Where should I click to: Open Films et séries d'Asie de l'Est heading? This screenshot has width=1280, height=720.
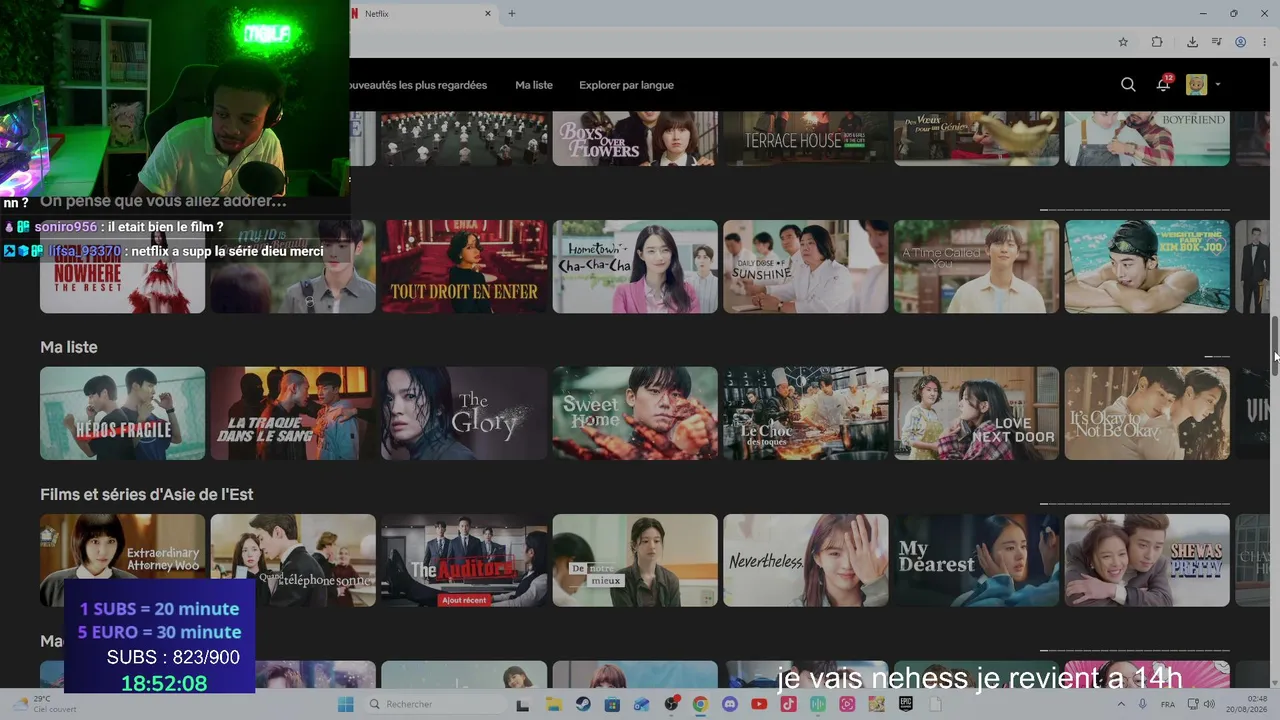(x=146, y=494)
